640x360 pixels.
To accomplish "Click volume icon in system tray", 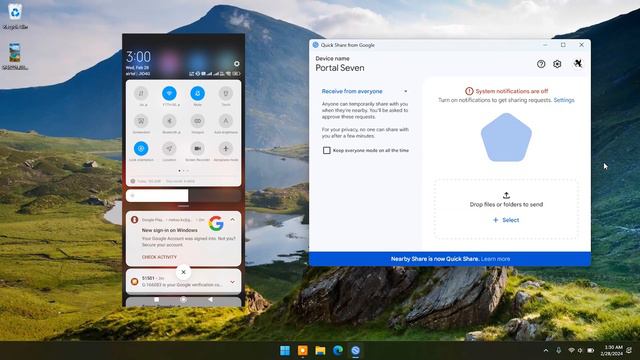I will (580, 350).
